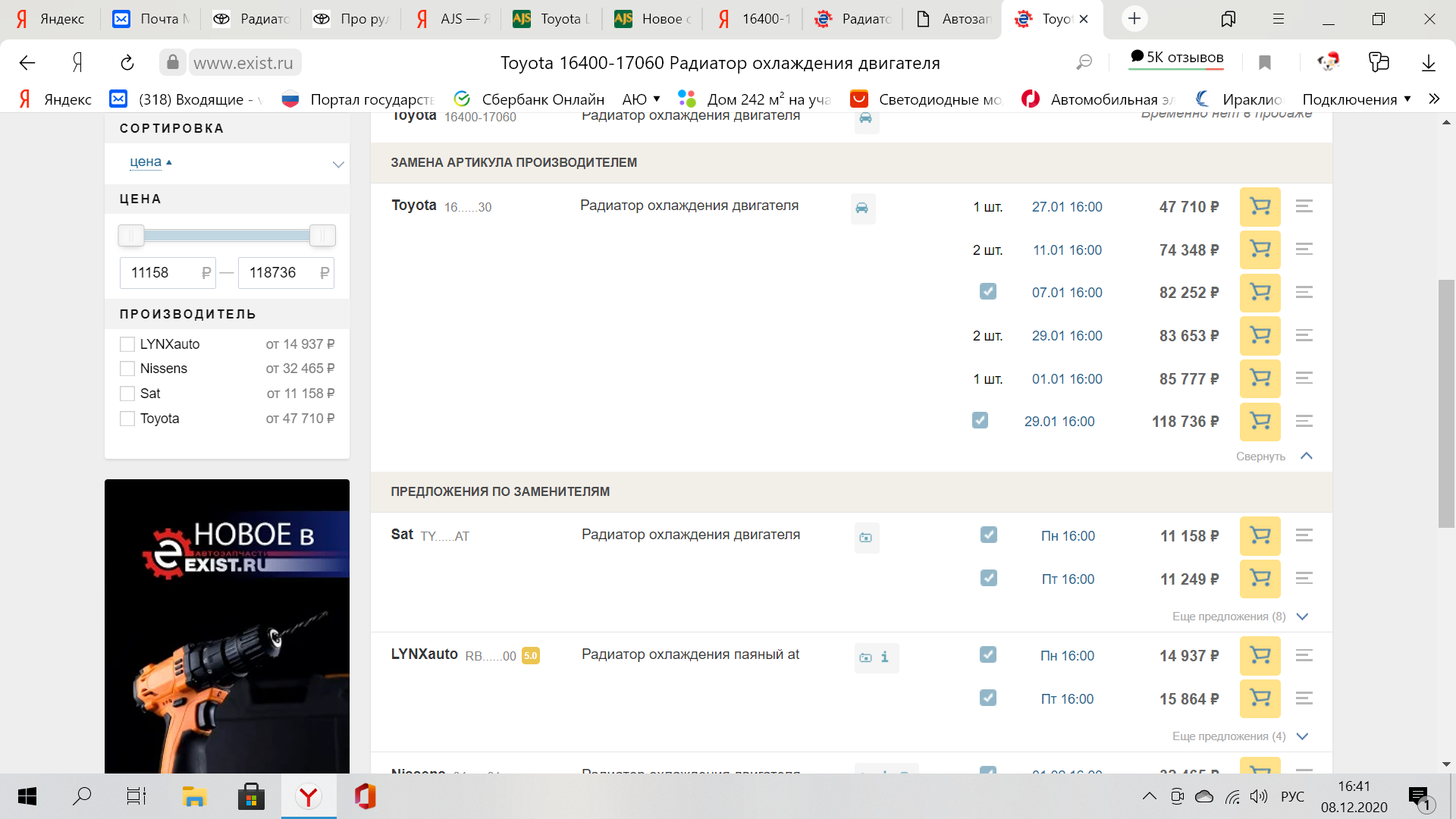Screen dimensions: 1456x819
Task: Expand Еще предложения (8) for Sat
Action: (x=1240, y=617)
